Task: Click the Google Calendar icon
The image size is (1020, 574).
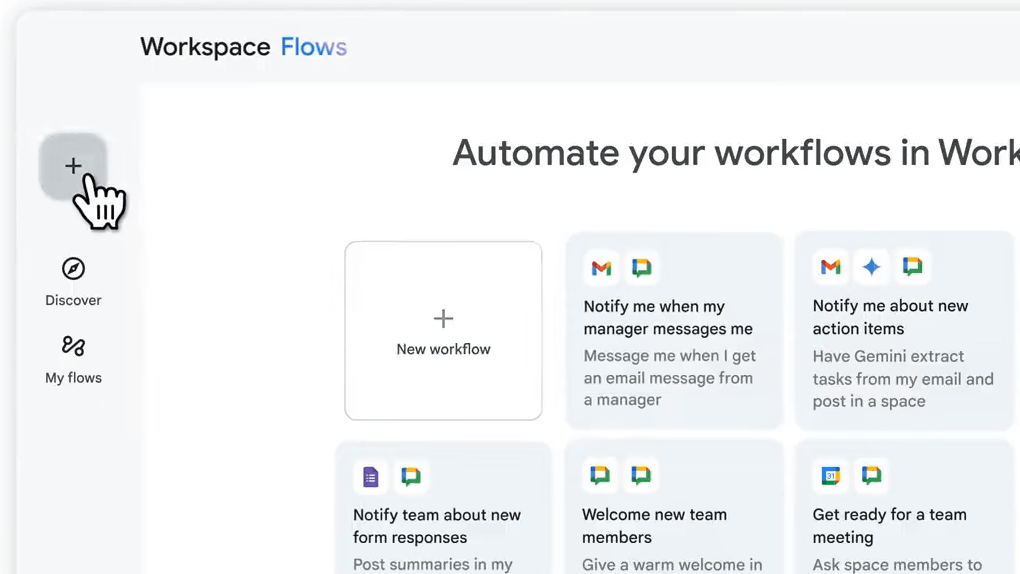Action: click(830, 476)
